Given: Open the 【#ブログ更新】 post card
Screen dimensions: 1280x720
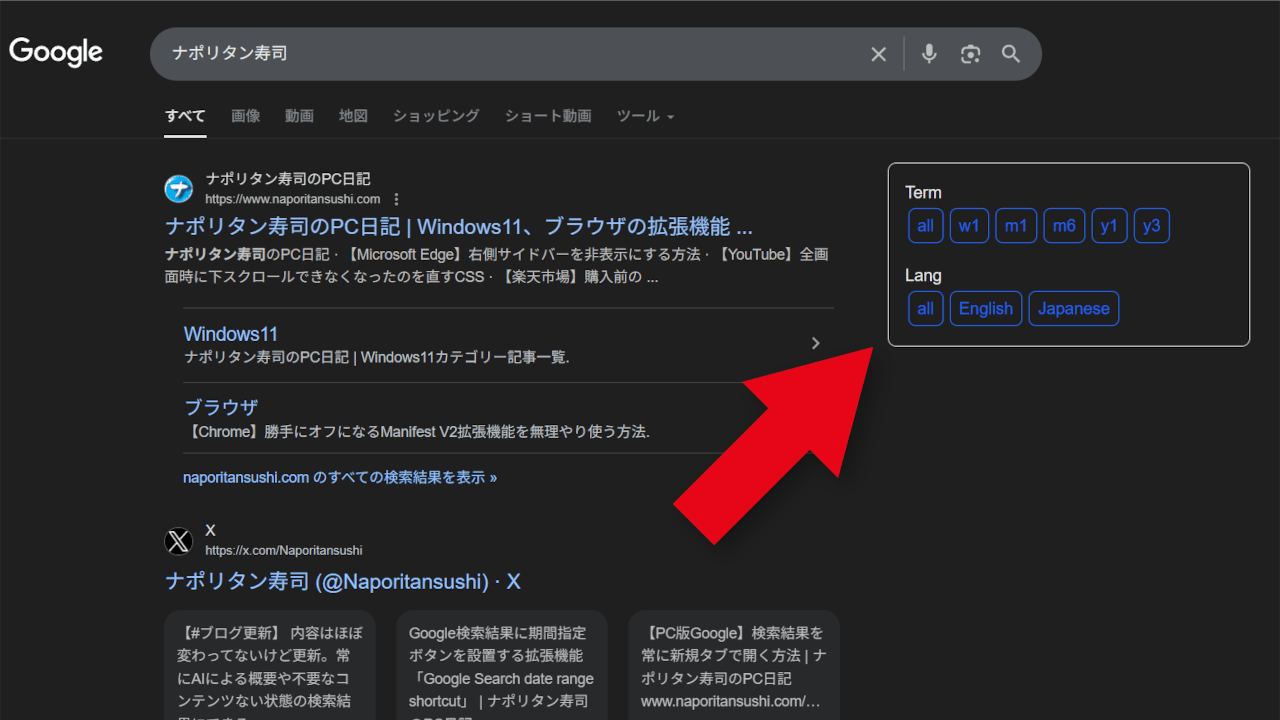Looking at the screenshot, I should [x=270, y=665].
